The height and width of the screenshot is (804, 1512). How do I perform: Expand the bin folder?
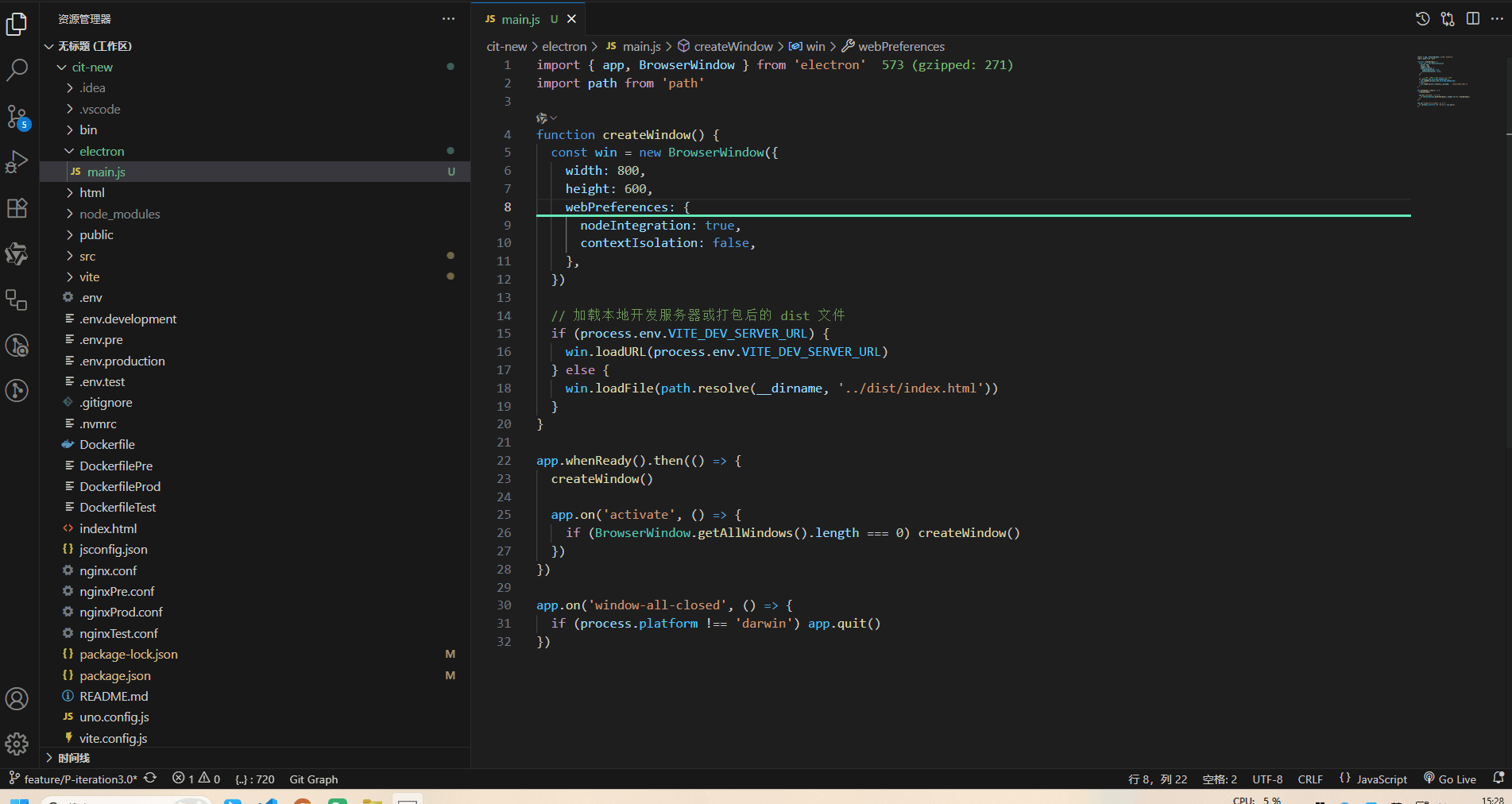[255, 129]
